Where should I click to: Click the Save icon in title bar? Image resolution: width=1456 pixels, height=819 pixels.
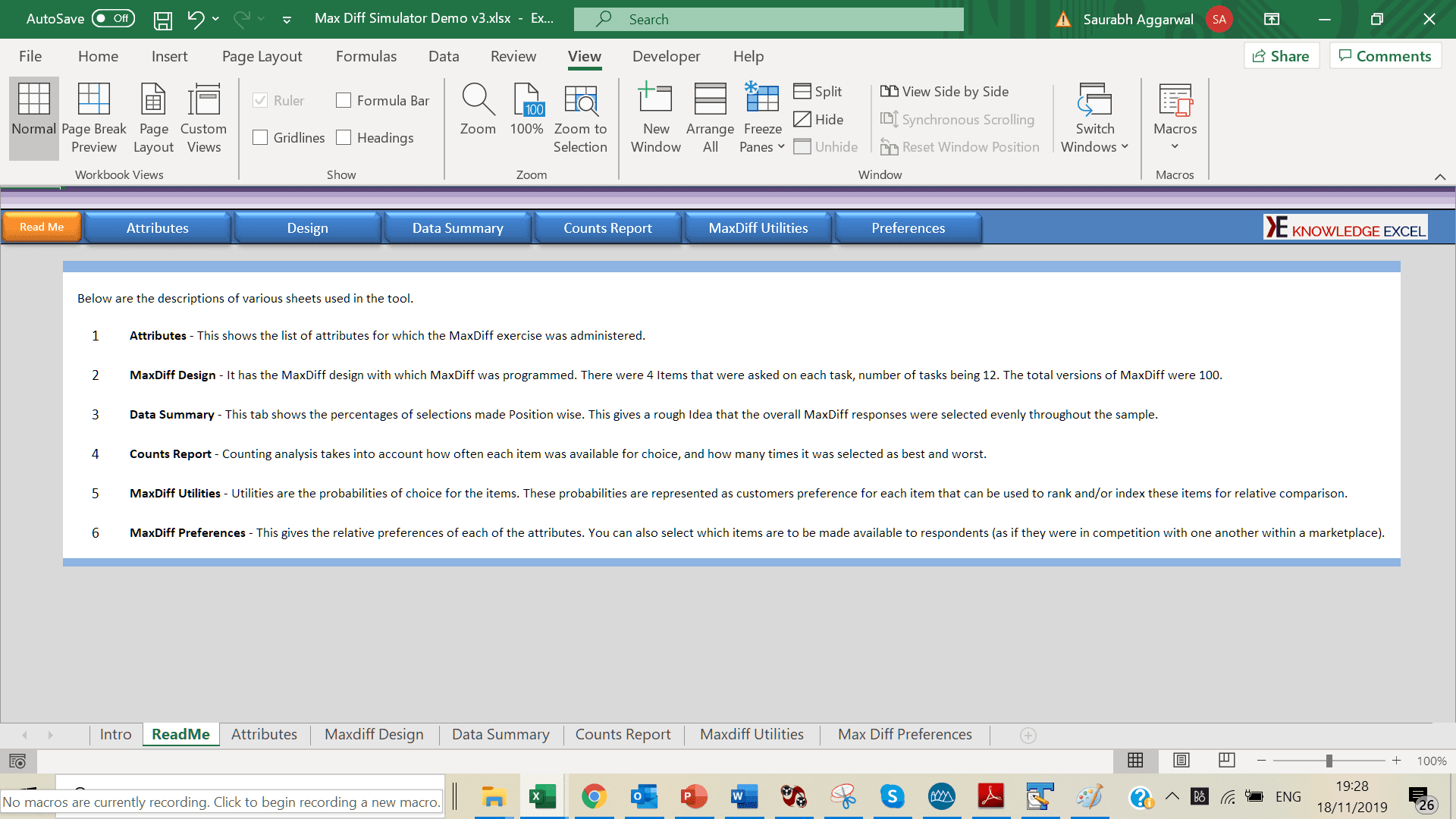(163, 20)
